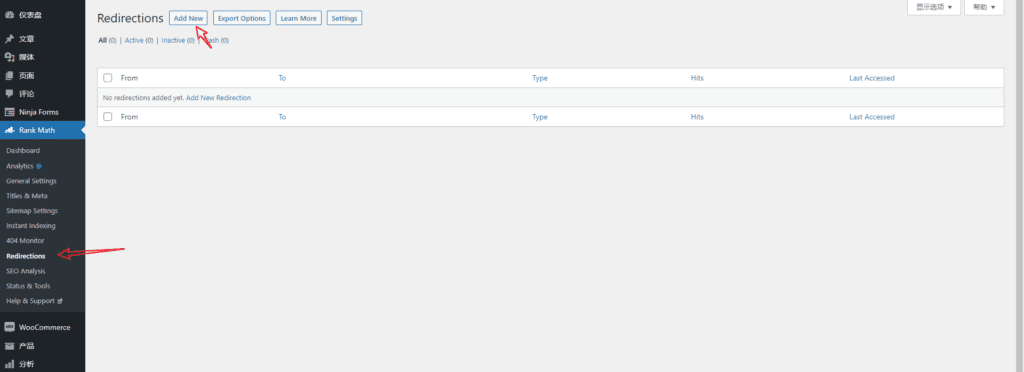This screenshot has height=372, width=1024.
Task: Click Last Accessed in the table footer
Action: [872, 117]
